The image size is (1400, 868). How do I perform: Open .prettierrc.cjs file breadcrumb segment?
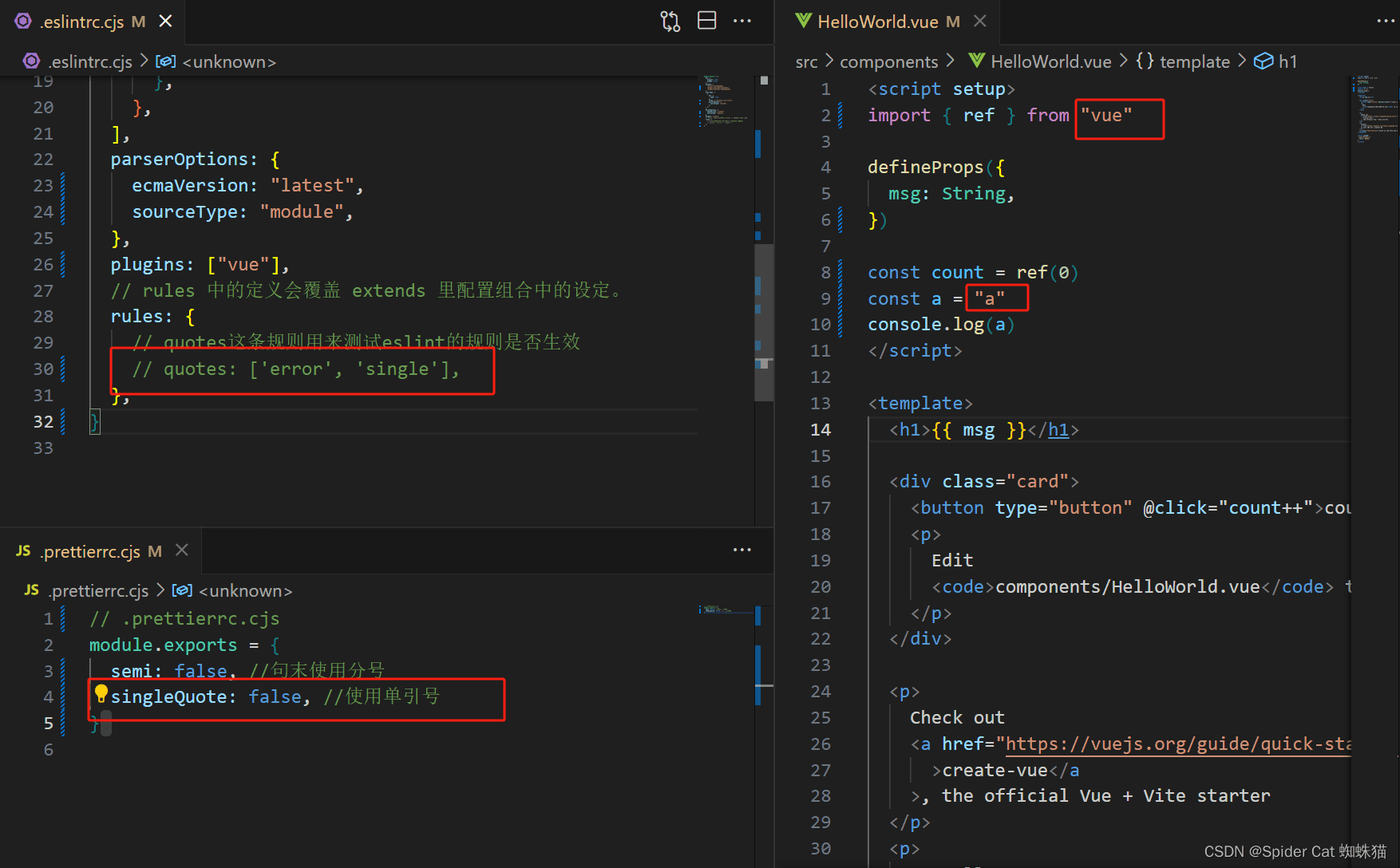pos(98,590)
